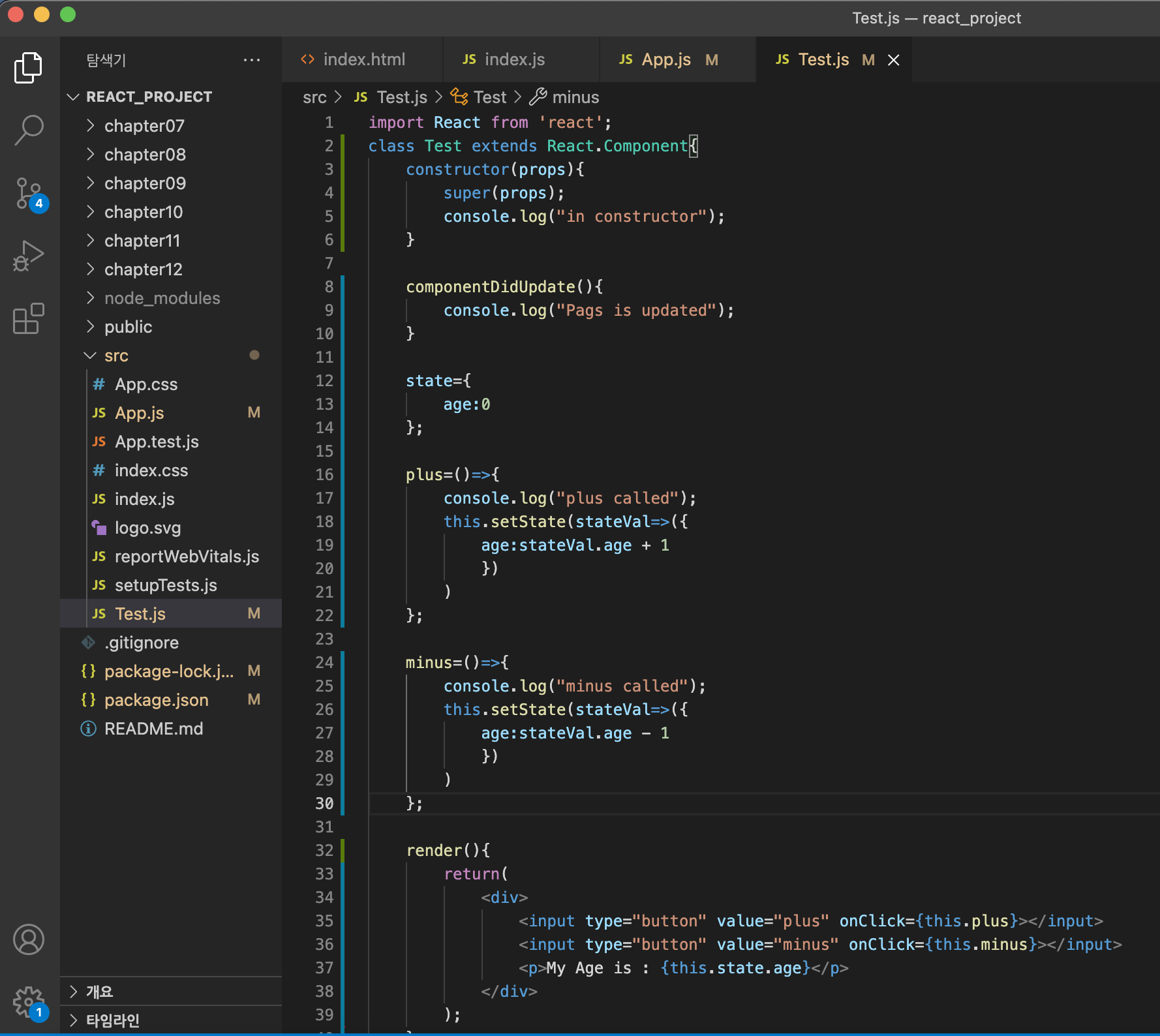Click the wrench icon beside minus breadcrumb
1160x1036 pixels.
pyautogui.click(x=538, y=97)
